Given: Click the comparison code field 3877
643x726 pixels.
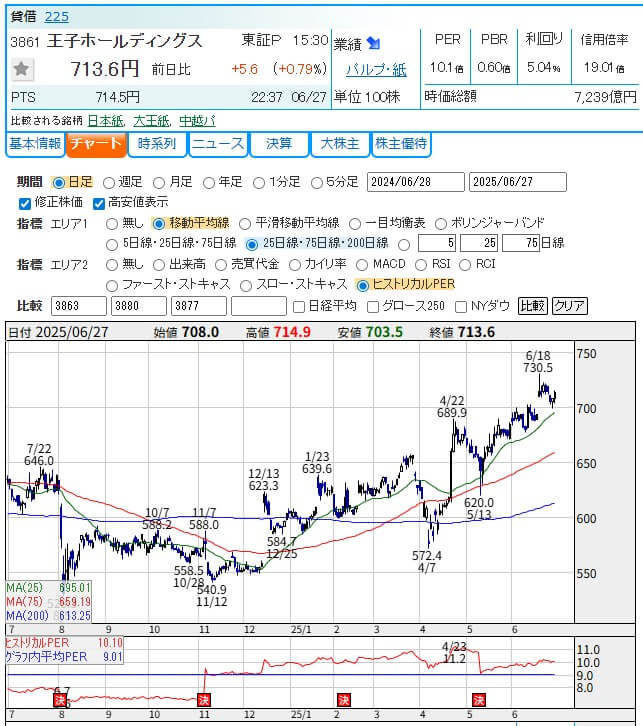Looking at the screenshot, I should point(199,306).
